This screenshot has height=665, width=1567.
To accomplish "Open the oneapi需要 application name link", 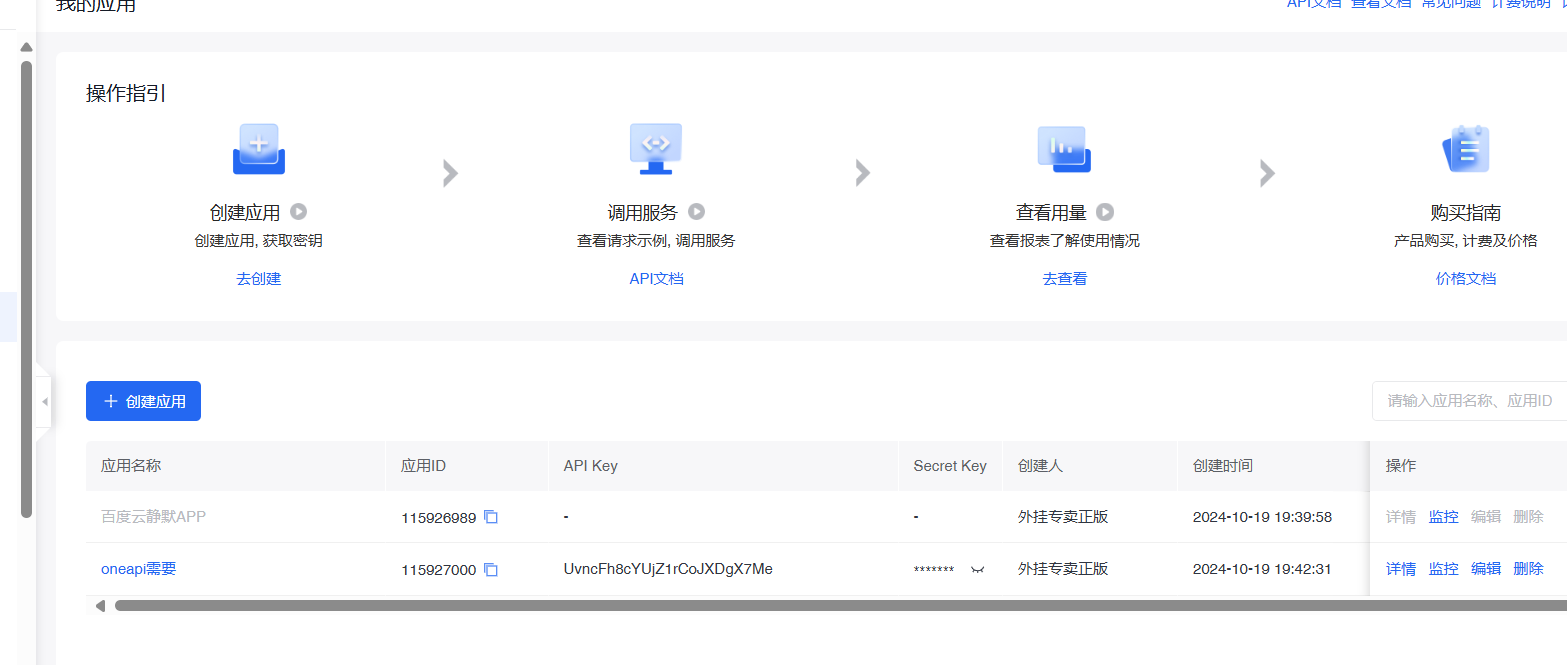I will point(139,569).
